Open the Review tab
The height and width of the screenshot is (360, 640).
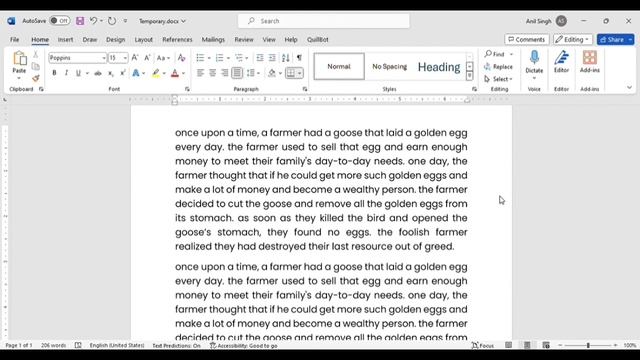[244, 40]
